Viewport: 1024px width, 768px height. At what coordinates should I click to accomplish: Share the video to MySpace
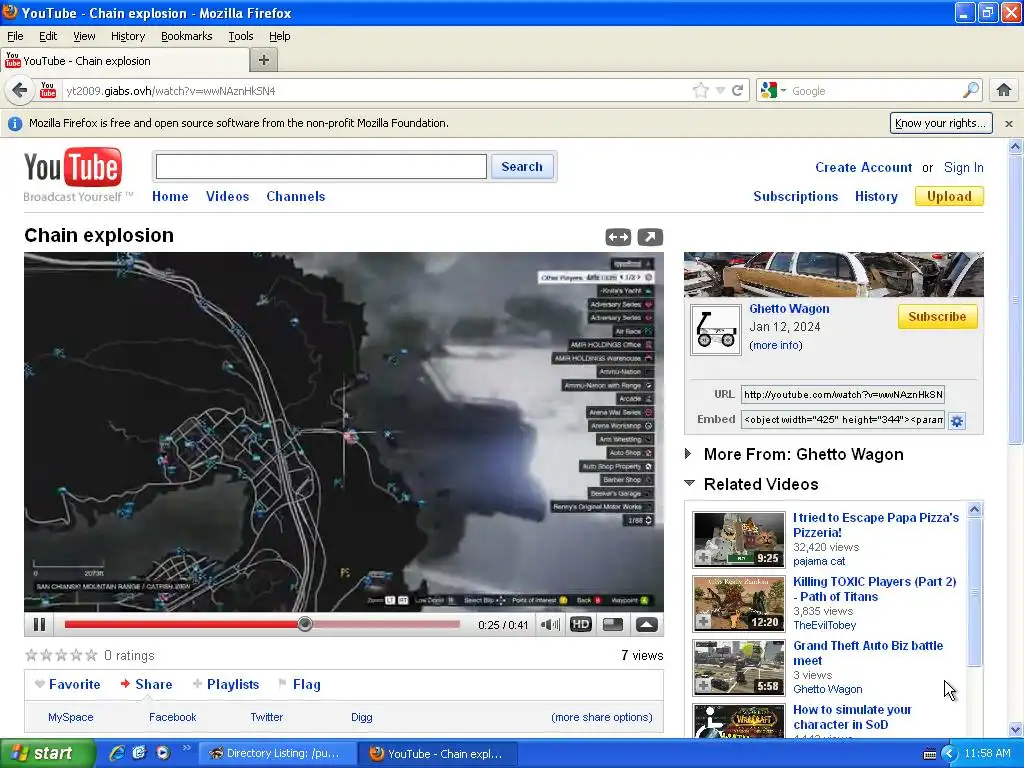[71, 717]
